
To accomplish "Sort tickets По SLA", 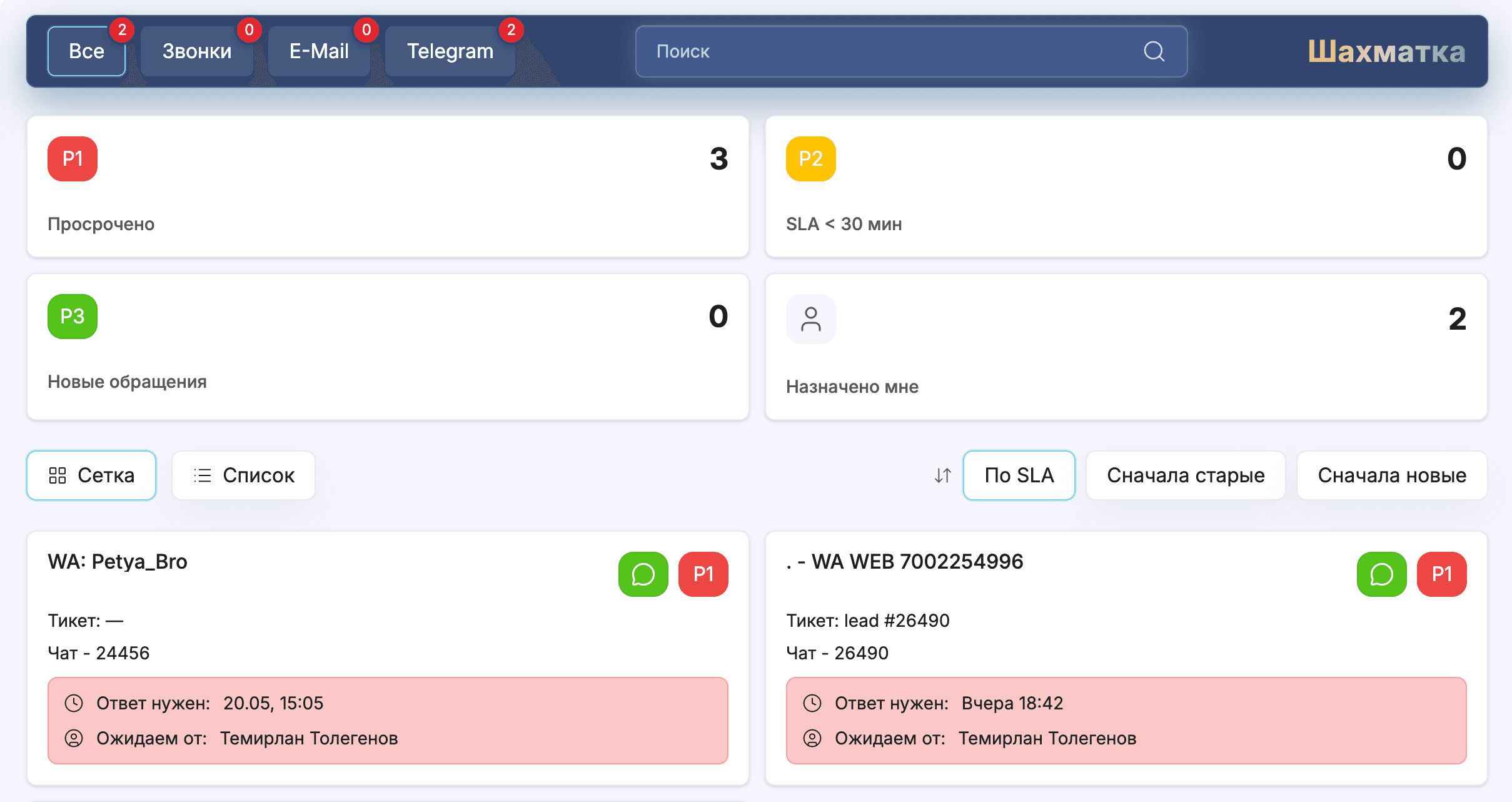I will 1019,475.
